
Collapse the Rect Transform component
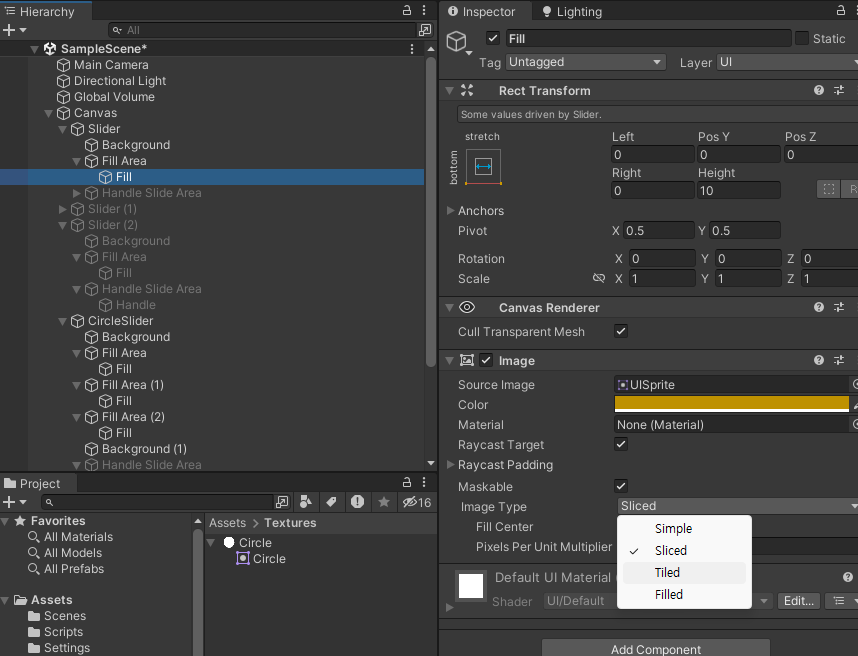[450, 90]
